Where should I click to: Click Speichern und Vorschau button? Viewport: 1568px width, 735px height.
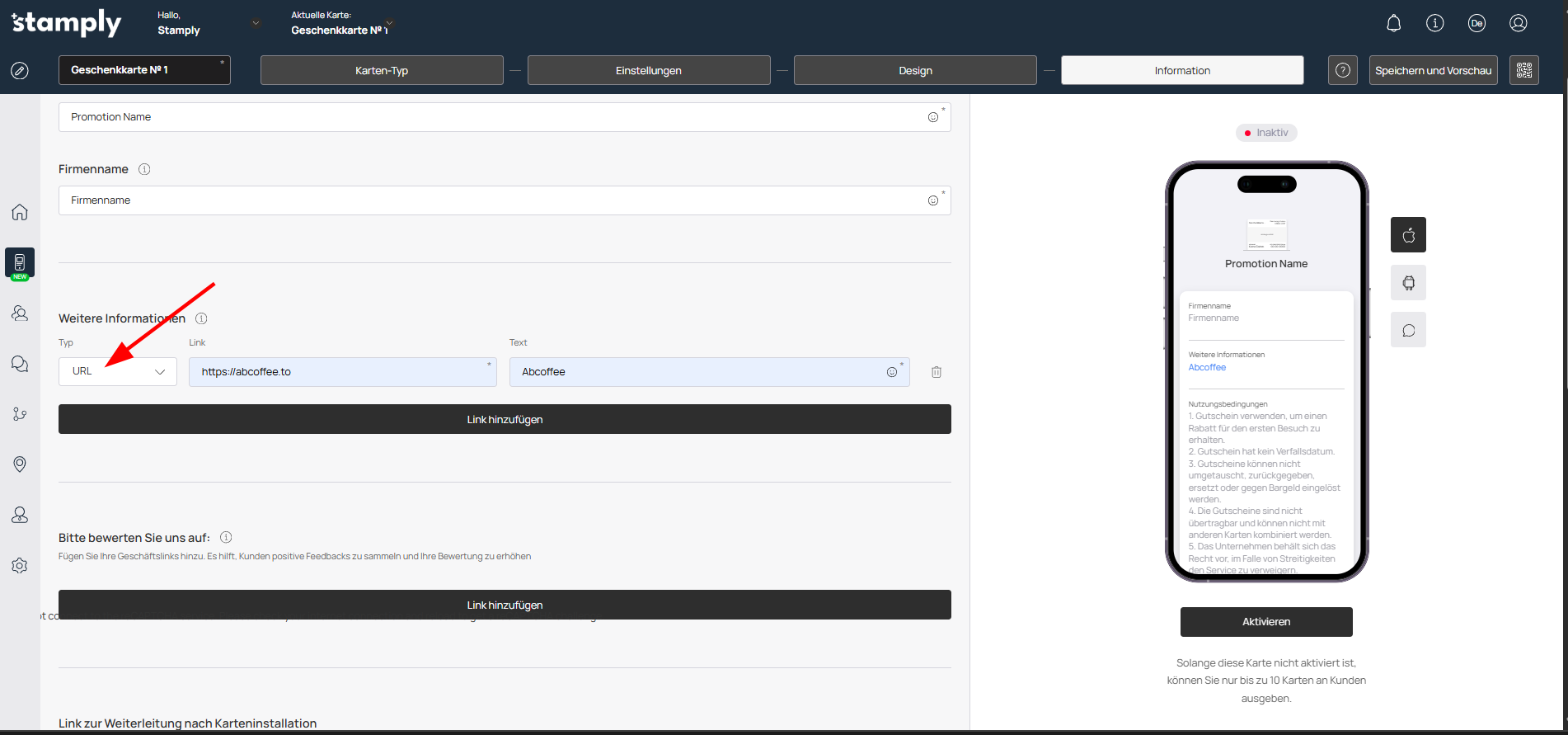1433,70
